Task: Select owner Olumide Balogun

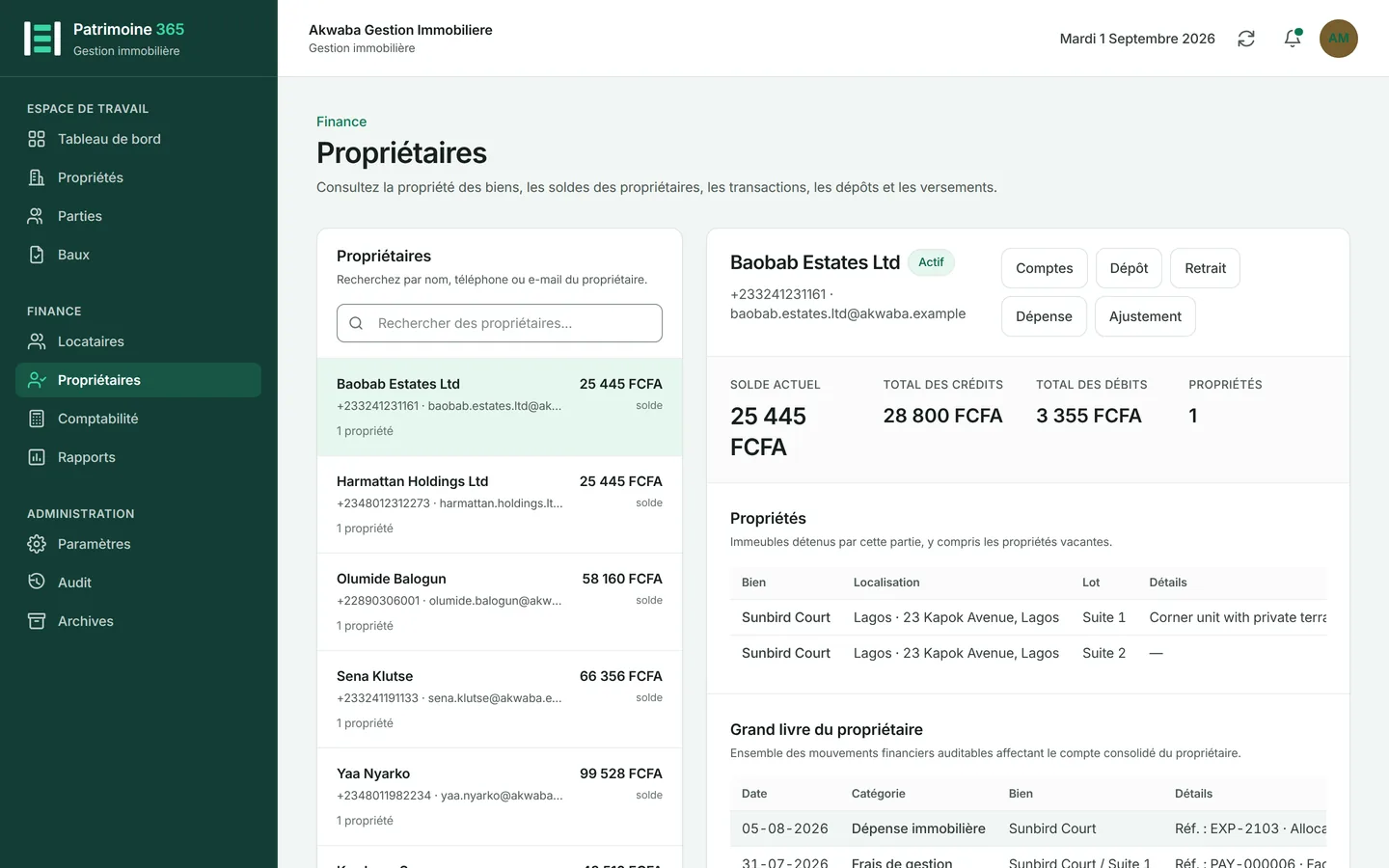Action: pos(500,602)
